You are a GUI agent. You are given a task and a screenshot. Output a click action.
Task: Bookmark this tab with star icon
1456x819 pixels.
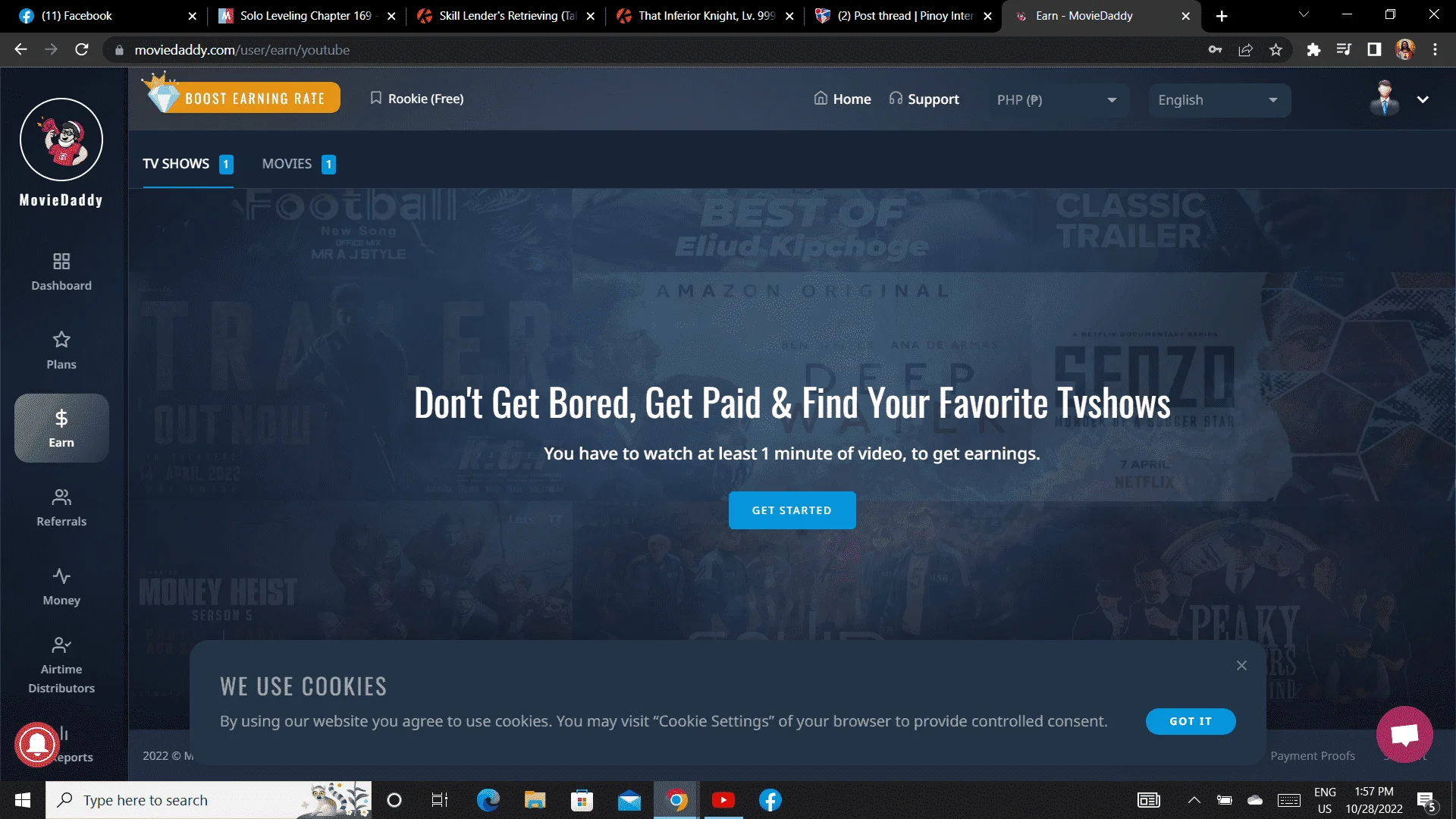click(1276, 49)
